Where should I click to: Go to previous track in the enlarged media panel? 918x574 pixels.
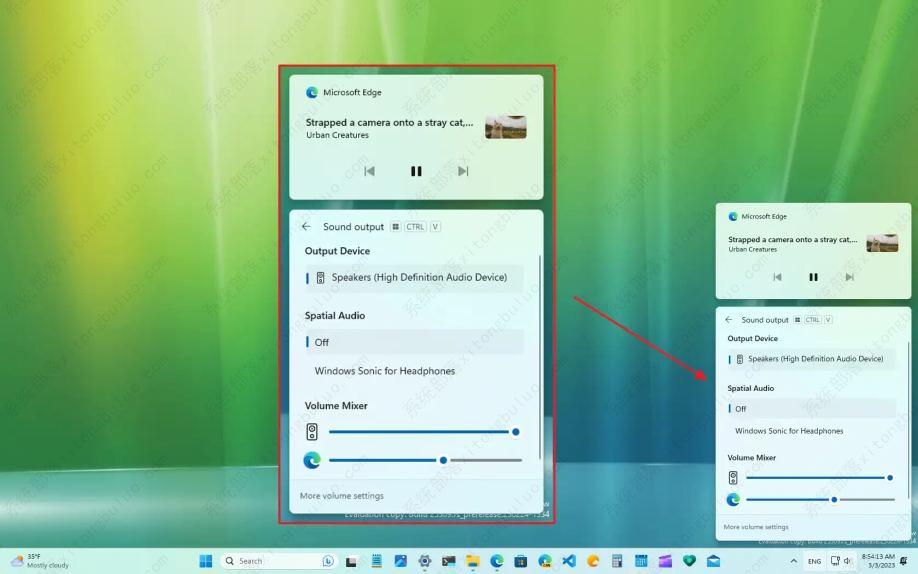coord(369,171)
